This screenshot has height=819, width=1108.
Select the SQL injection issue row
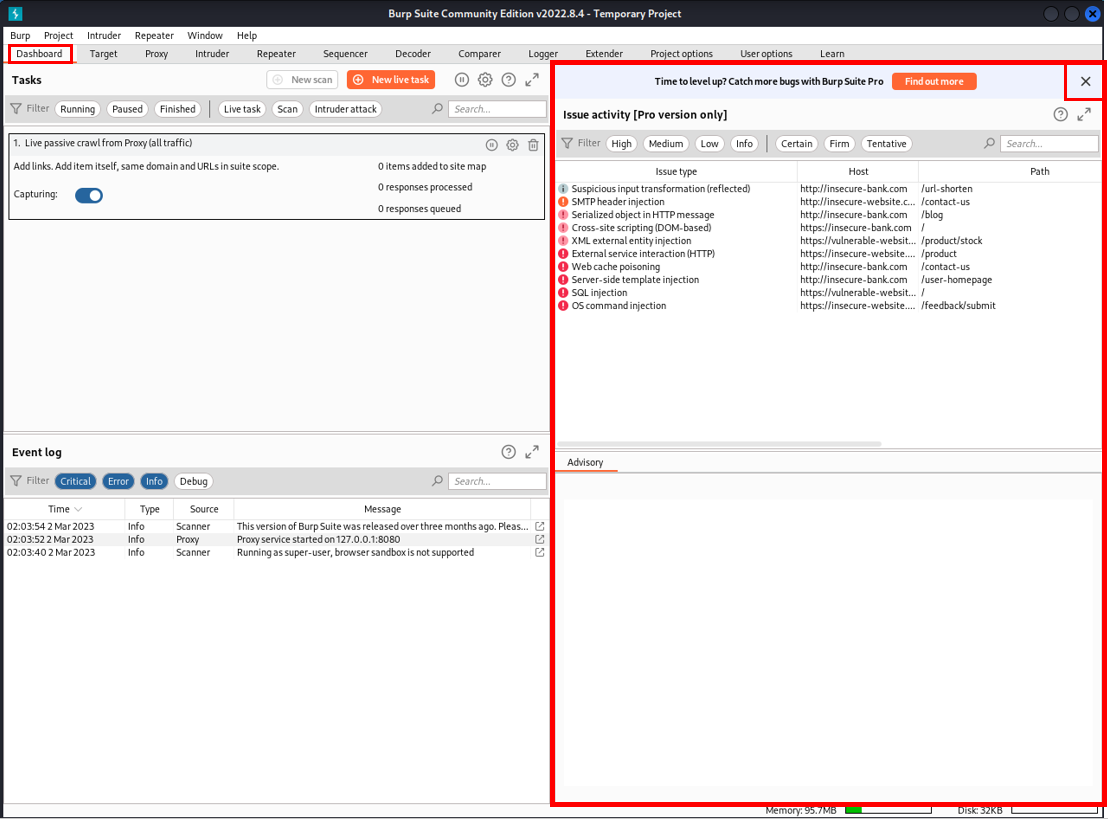[828, 293]
